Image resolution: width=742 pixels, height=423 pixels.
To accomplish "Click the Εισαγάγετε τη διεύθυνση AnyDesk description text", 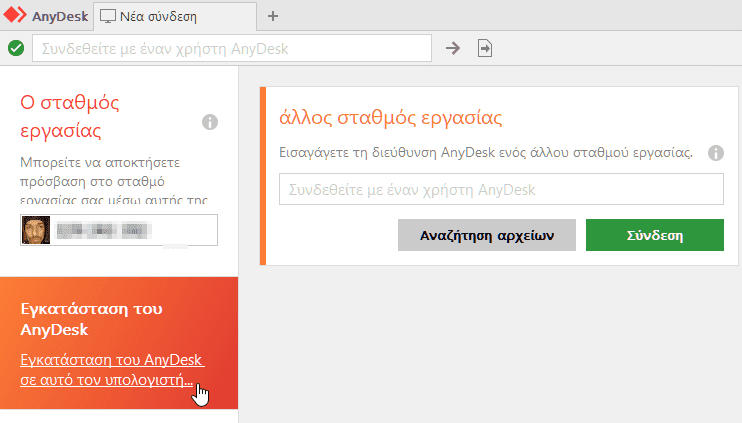I will (x=486, y=152).
